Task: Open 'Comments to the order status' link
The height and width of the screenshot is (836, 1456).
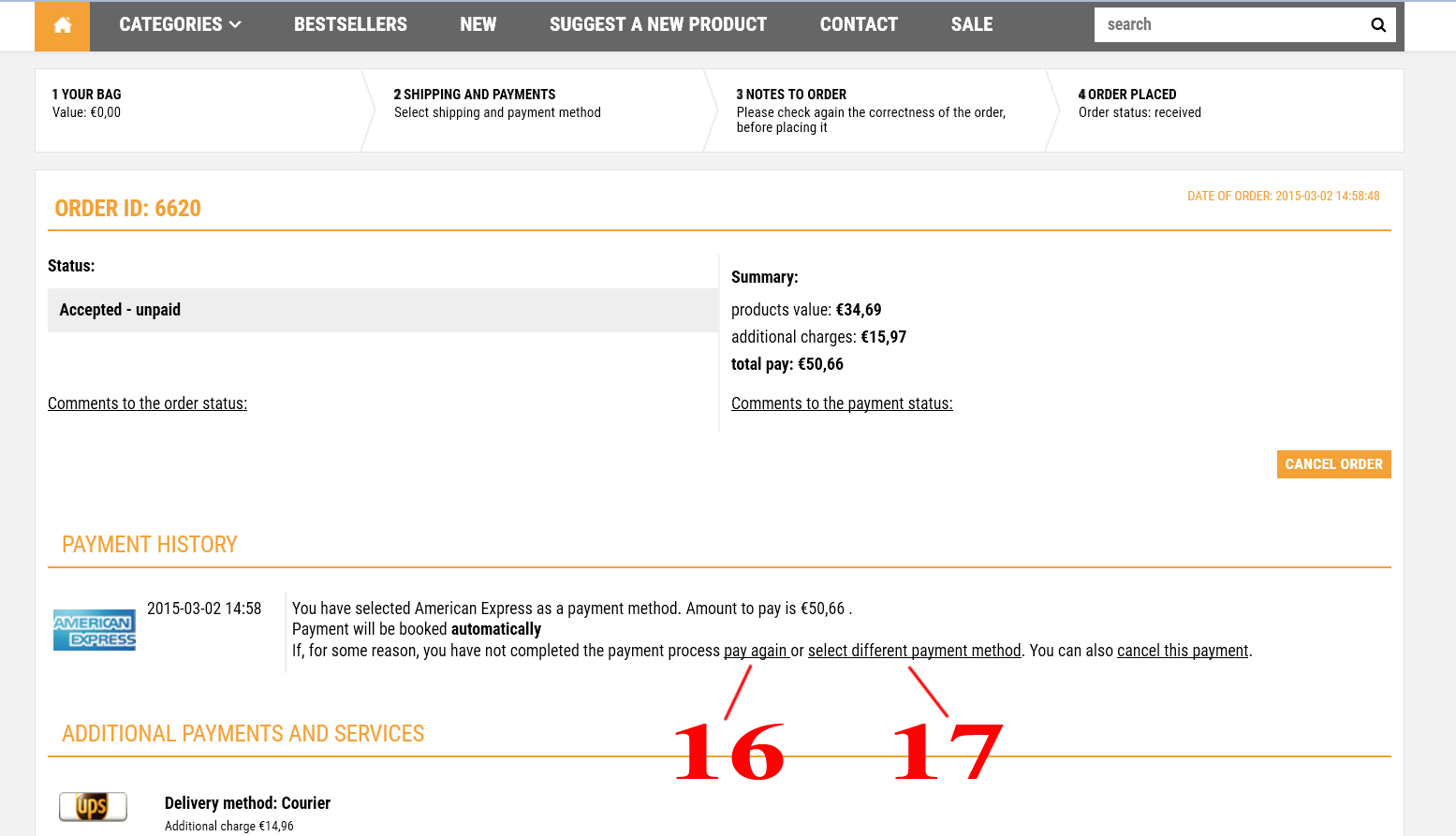Action: click(147, 403)
